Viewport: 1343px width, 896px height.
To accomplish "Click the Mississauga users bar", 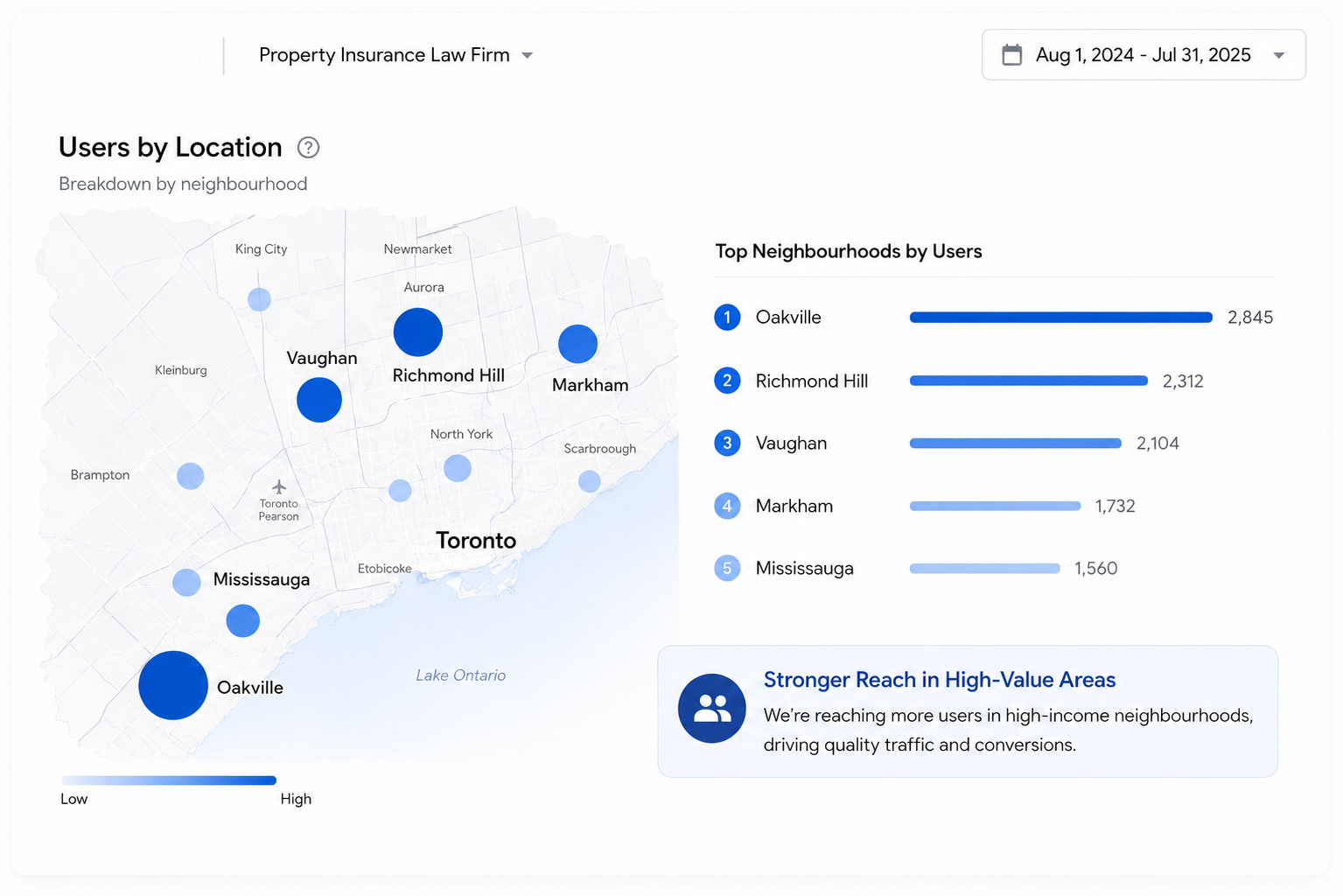I will 985,568.
